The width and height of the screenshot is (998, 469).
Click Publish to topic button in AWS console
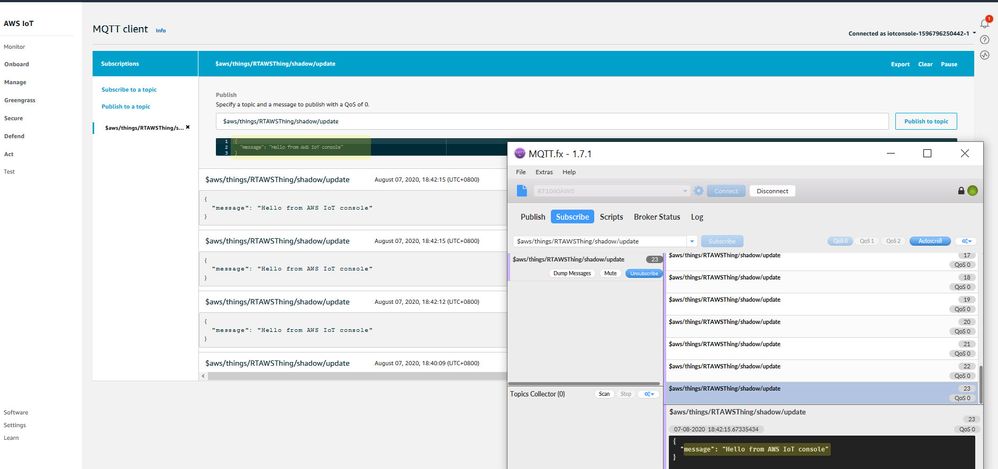coord(926,122)
